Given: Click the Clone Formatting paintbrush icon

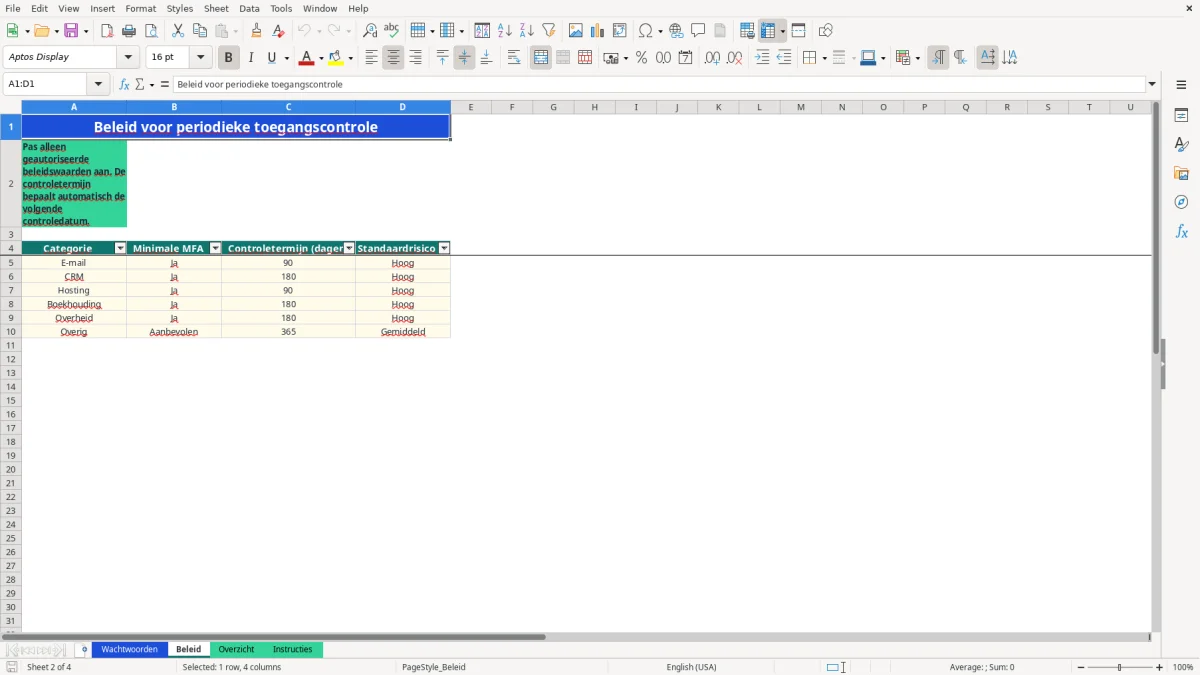Looking at the screenshot, I should click(x=257, y=31).
